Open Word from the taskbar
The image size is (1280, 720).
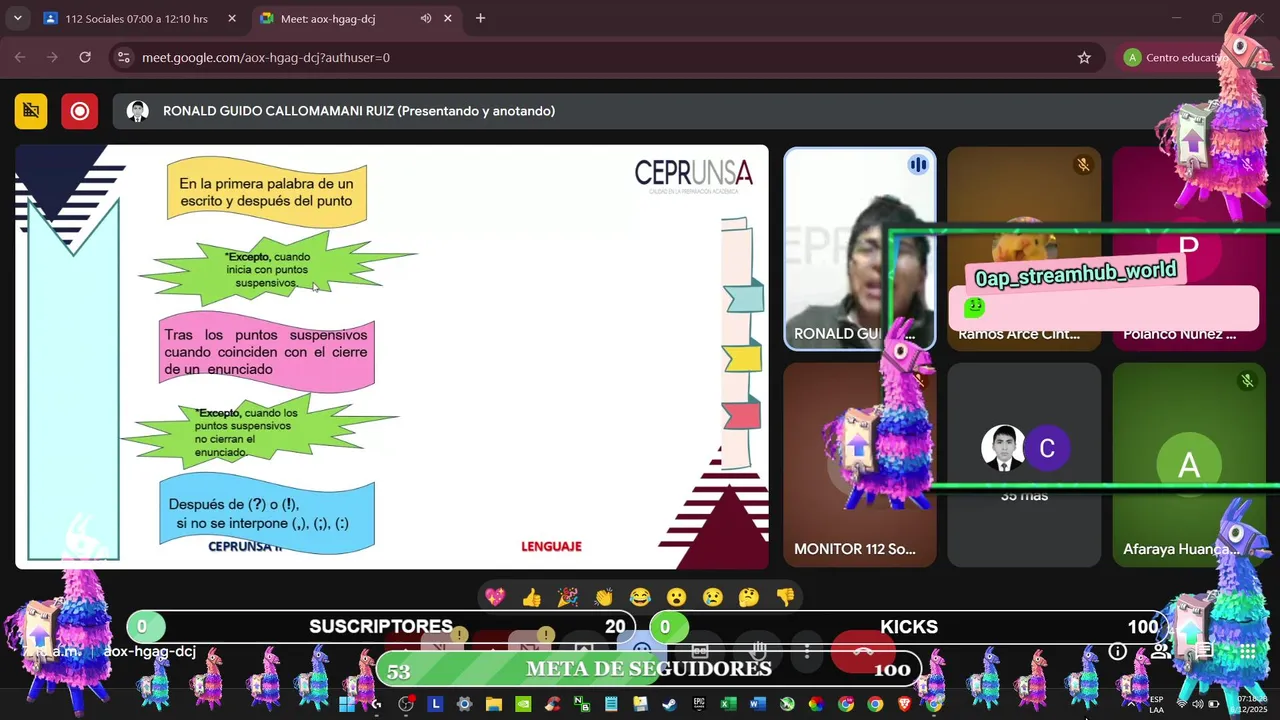coord(757,704)
